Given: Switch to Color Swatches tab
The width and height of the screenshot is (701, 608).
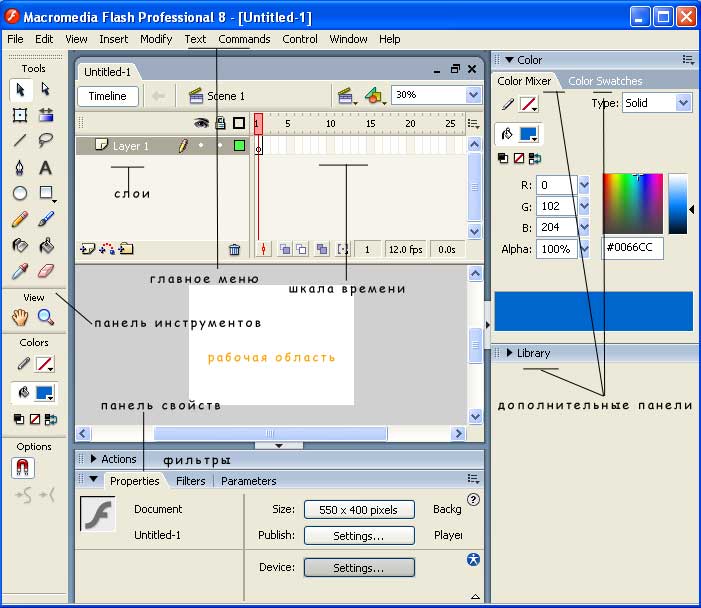Looking at the screenshot, I should [x=605, y=81].
